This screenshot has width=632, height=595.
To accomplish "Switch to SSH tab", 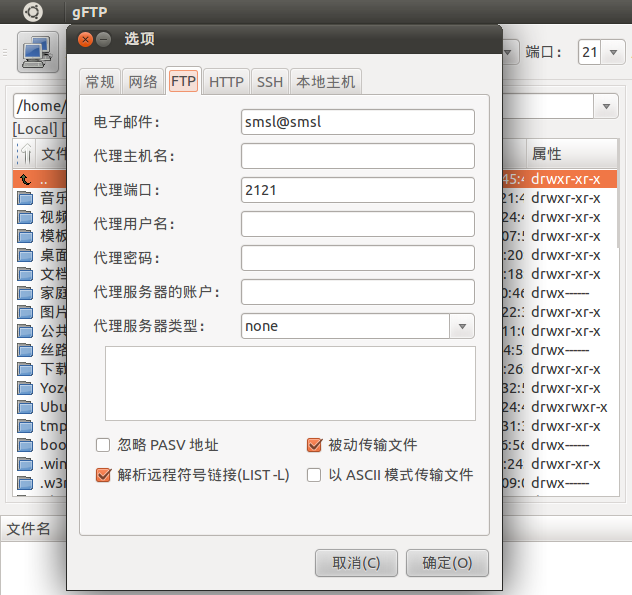I will (270, 82).
